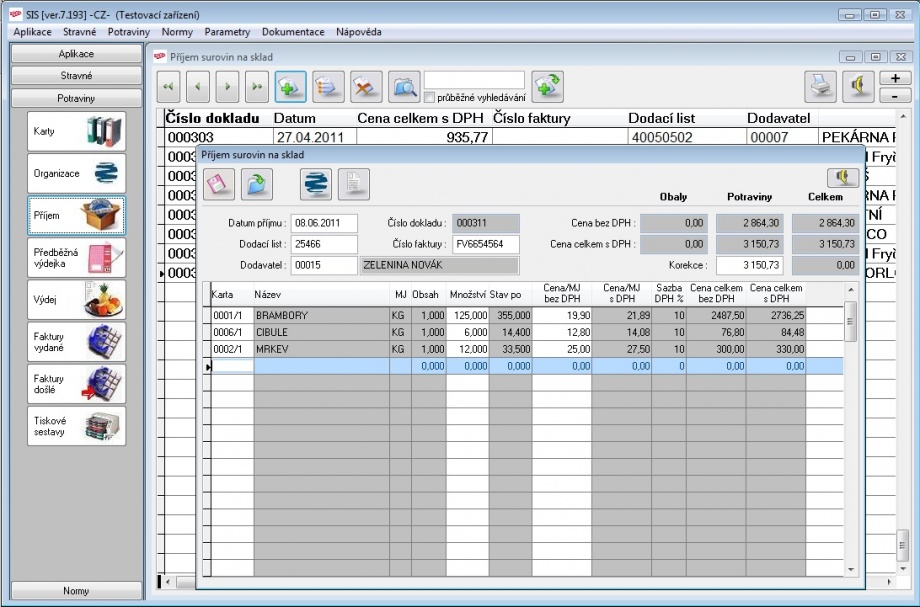920x607 pixels.
Task: Click the minus zoom button
Action: [x=895, y=96]
